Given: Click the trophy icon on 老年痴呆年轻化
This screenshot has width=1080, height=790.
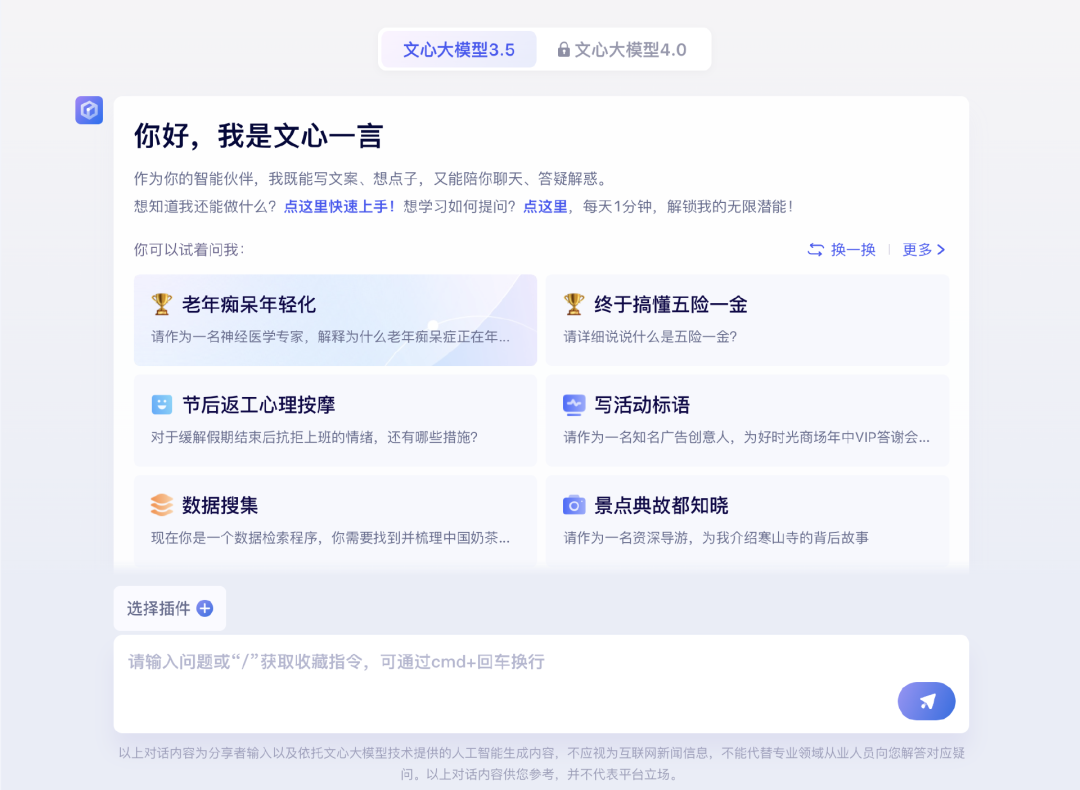Looking at the screenshot, I should tap(162, 304).
